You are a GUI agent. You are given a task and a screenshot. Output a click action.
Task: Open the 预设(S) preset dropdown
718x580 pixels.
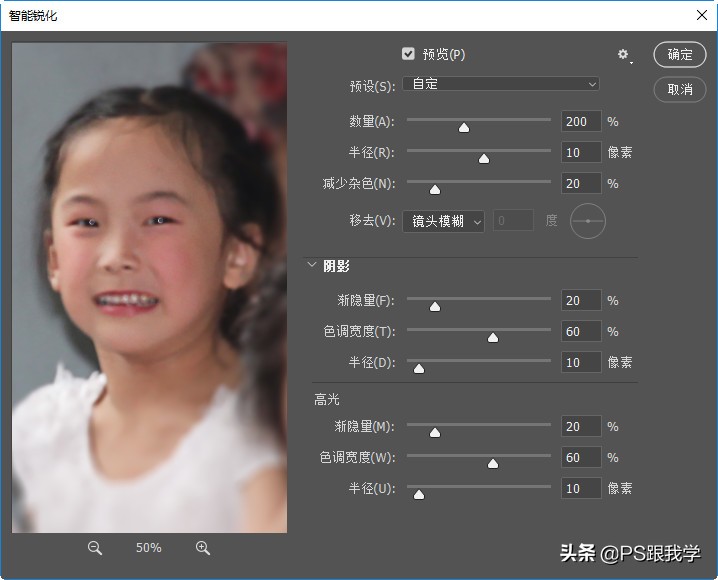point(501,84)
